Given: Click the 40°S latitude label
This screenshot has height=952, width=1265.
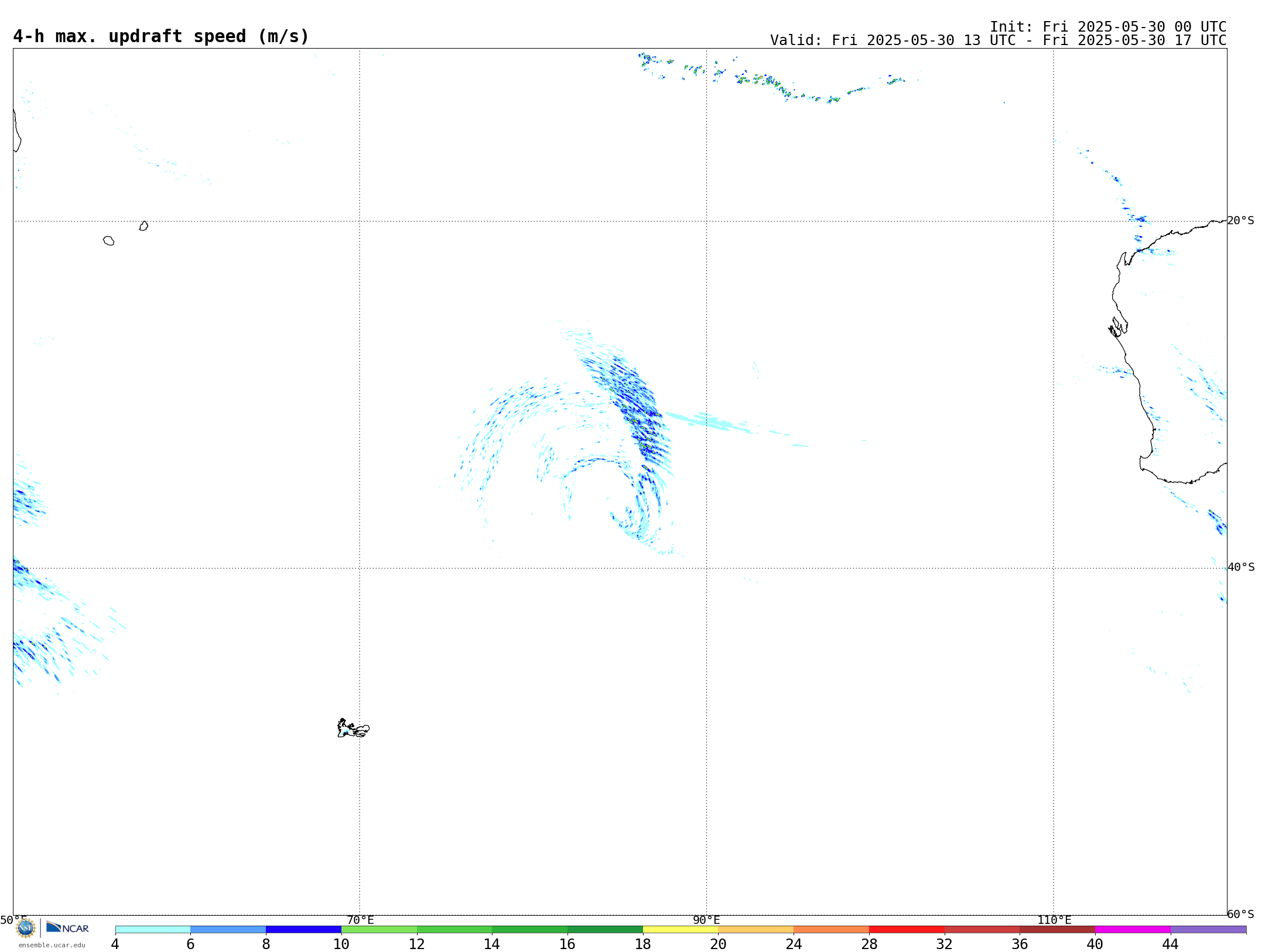Looking at the screenshot, I should click(x=1240, y=567).
